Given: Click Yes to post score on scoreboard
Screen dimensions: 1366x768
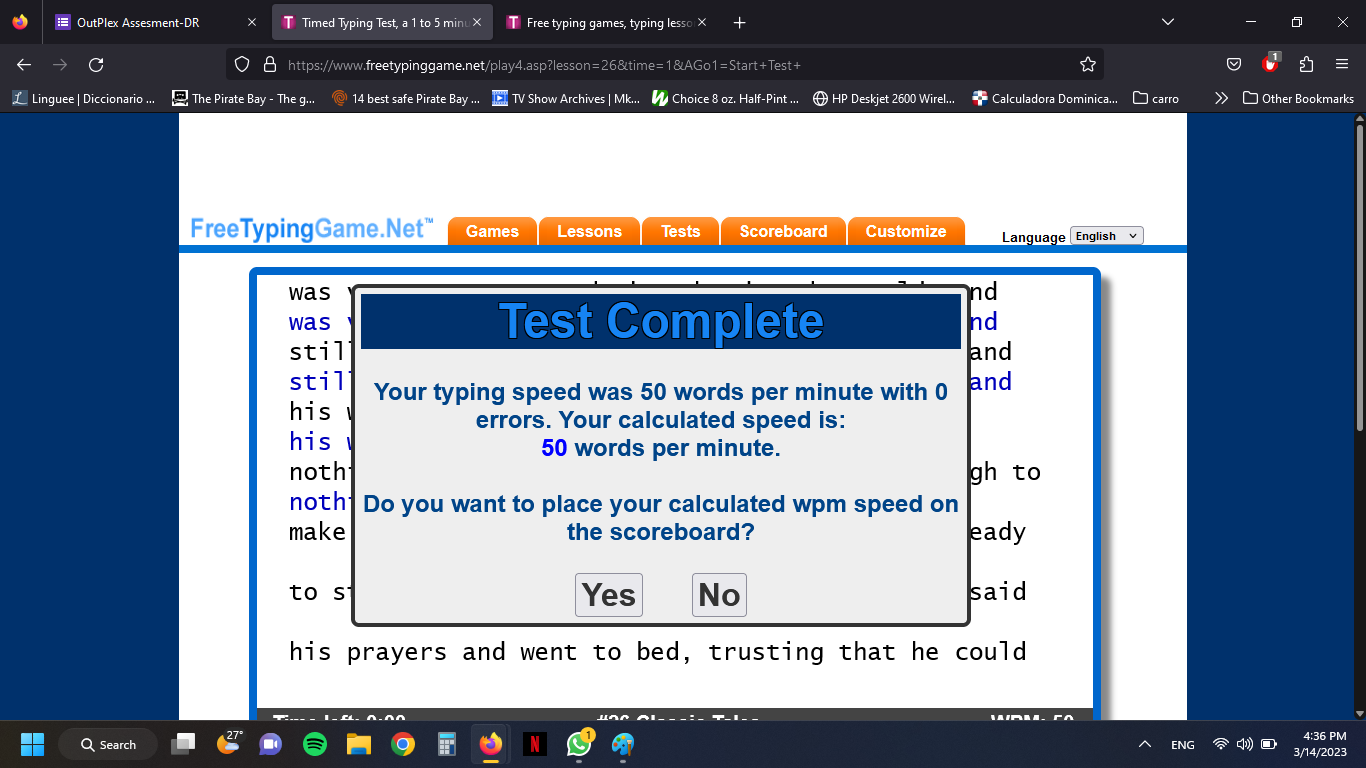Looking at the screenshot, I should click(609, 595).
